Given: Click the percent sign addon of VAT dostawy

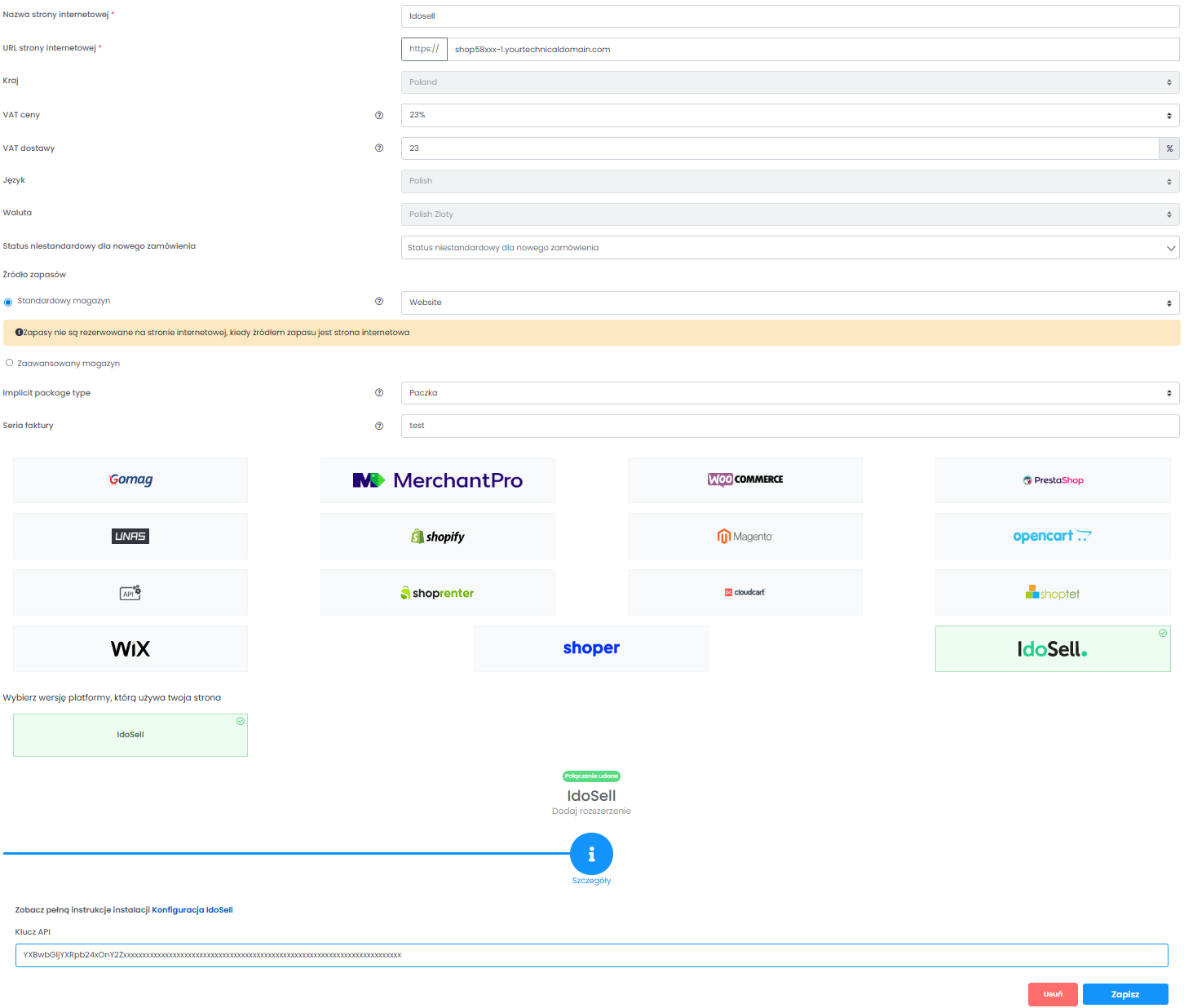Looking at the screenshot, I should point(1169,148).
